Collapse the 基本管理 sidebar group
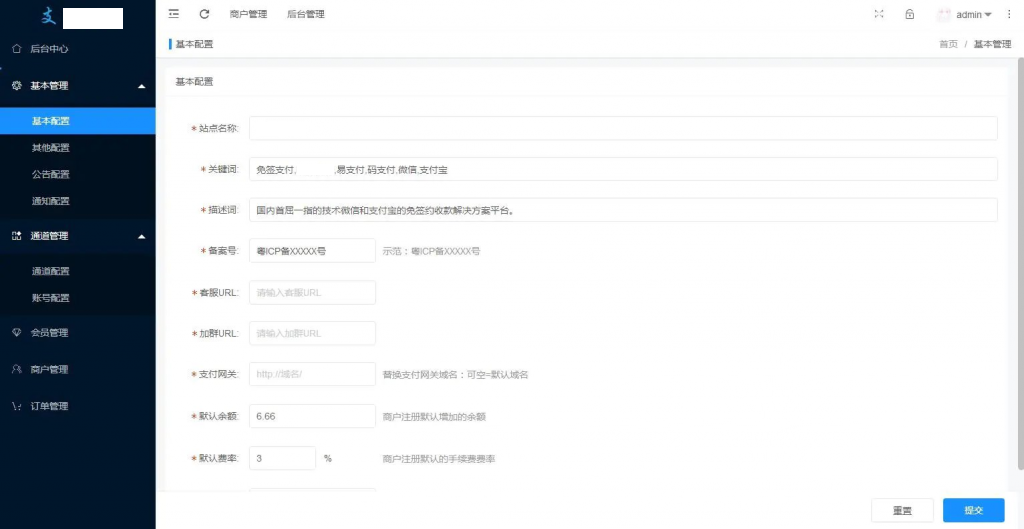1024x529 pixels. point(141,86)
